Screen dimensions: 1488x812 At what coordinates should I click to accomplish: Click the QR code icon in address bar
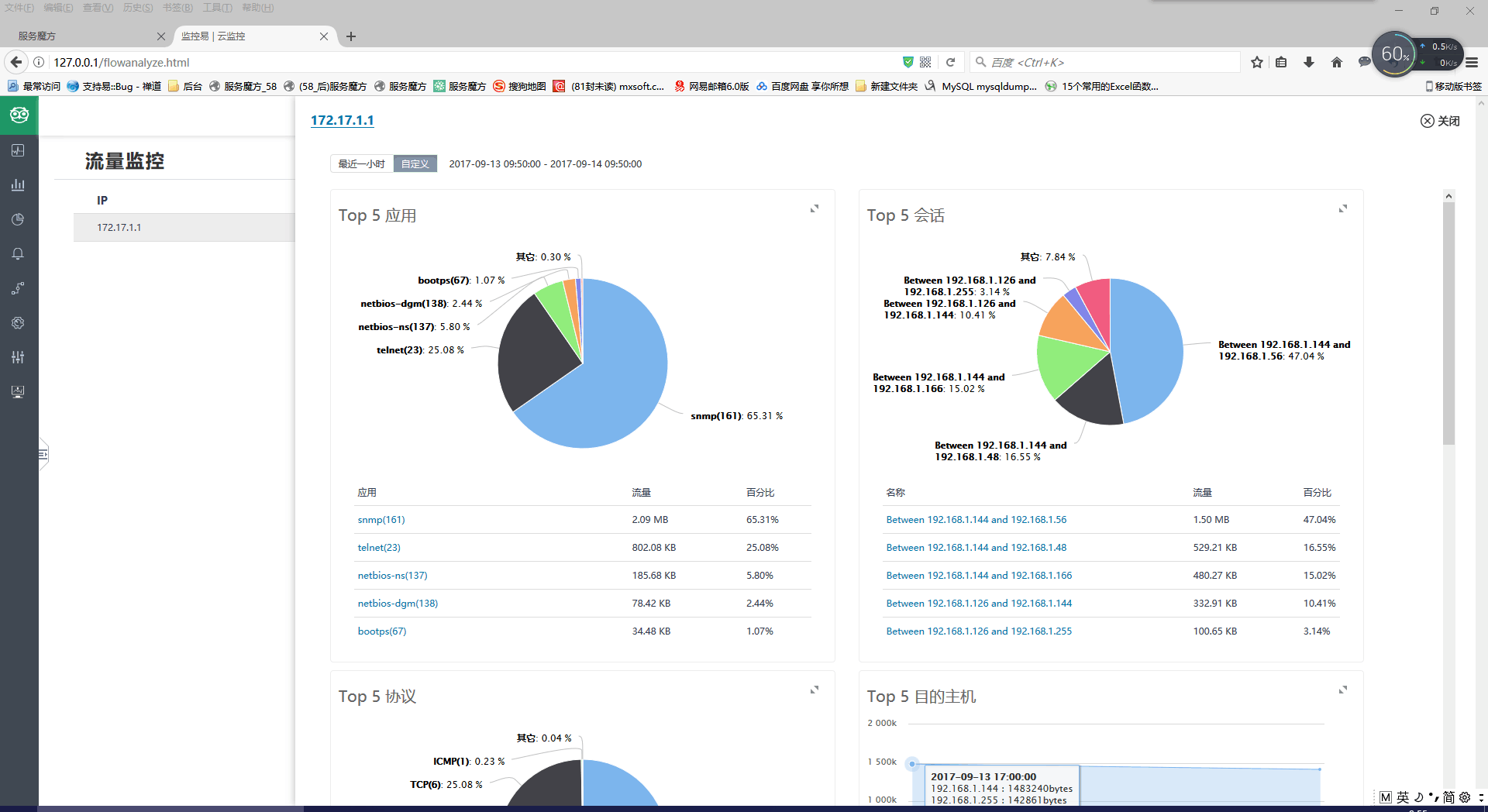click(x=925, y=62)
